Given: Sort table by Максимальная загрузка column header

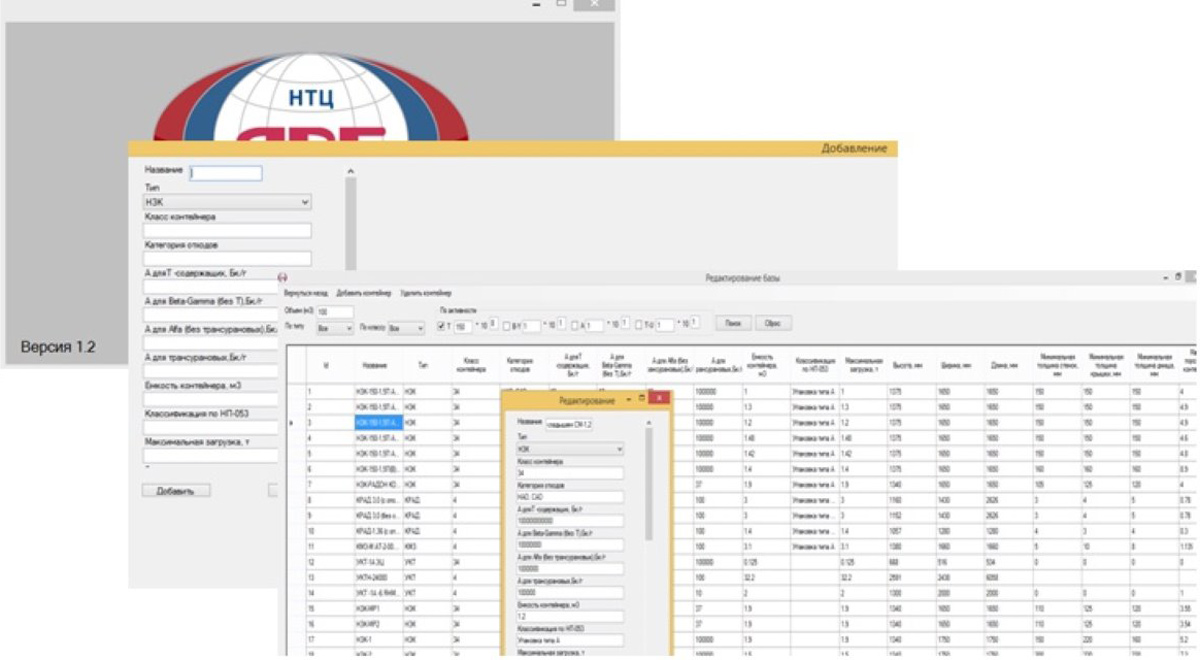Looking at the screenshot, I should pyautogui.click(x=861, y=366).
